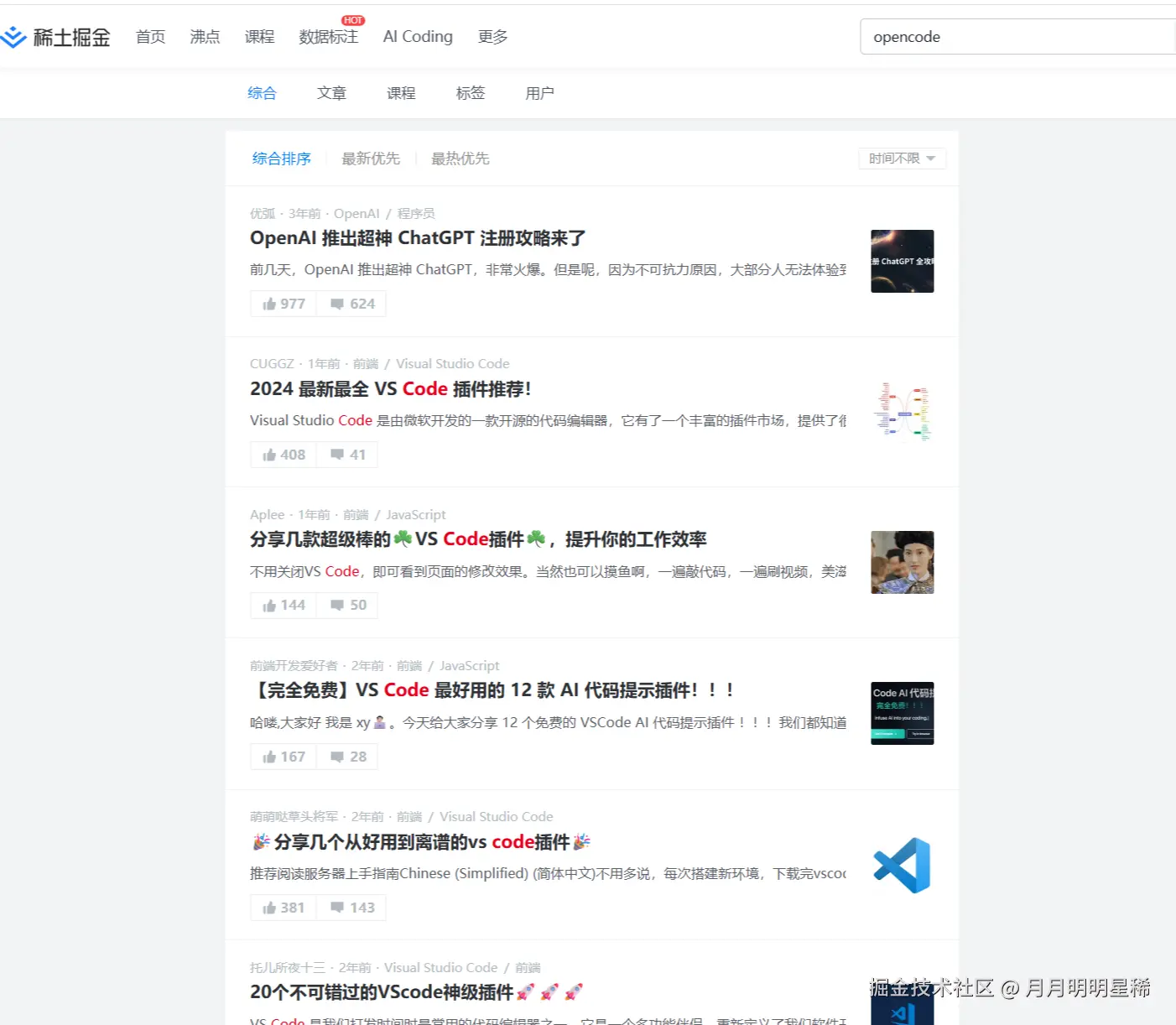Open Visual Studio Code tag under 托儿所夜十三 article
Viewport: 1176px width, 1025px height.
tap(441, 967)
